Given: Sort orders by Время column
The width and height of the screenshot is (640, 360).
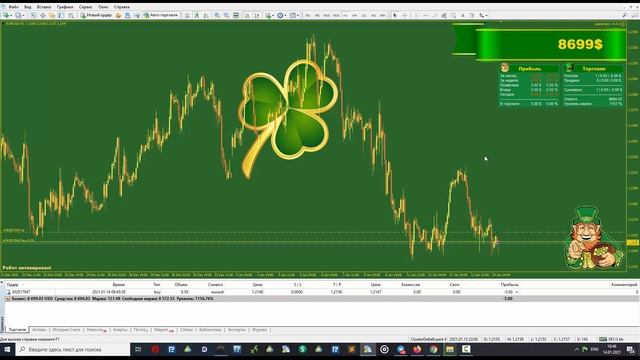Looking at the screenshot, I should [119, 284].
